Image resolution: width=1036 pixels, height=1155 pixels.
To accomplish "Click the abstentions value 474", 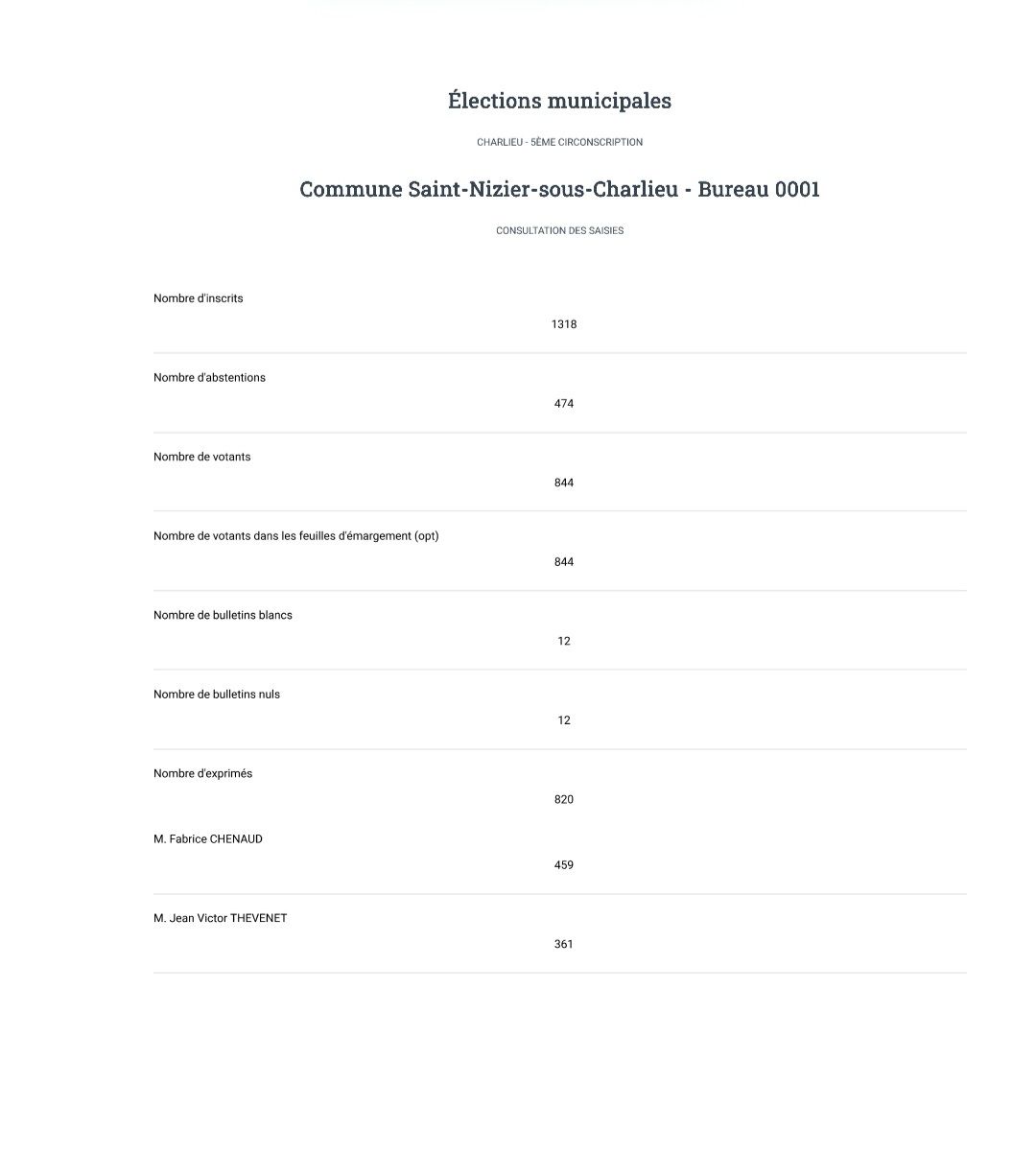I will click(564, 404).
